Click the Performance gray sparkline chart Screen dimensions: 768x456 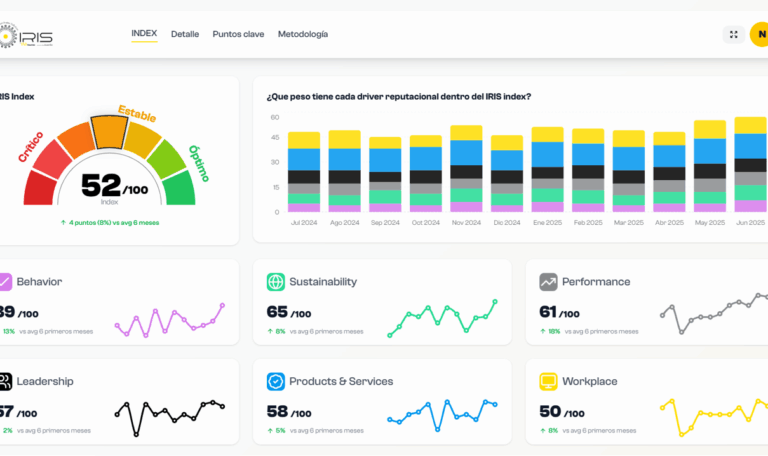[x=714, y=312]
